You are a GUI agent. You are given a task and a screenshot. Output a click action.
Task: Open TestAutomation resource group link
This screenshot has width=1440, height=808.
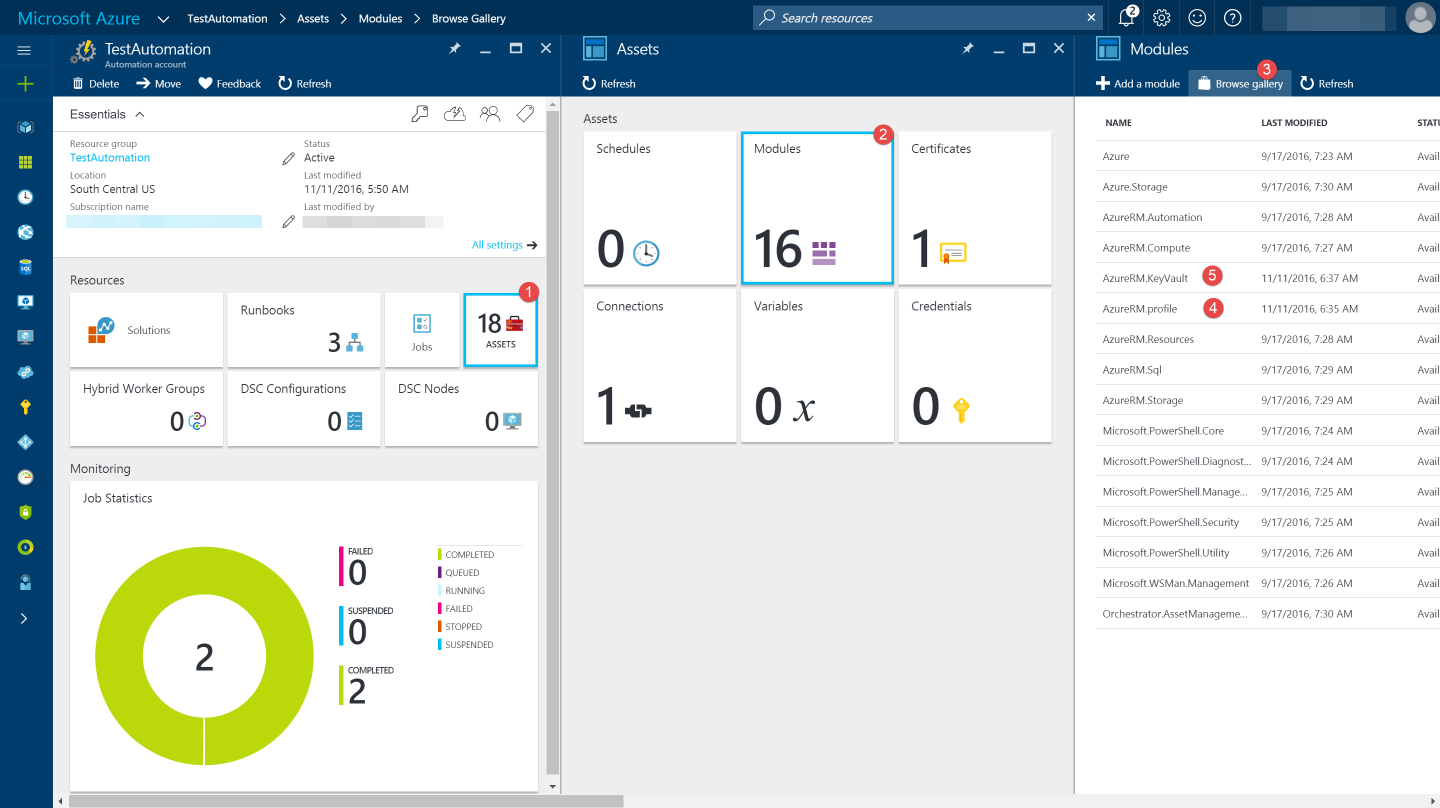(x=110, y=158)
